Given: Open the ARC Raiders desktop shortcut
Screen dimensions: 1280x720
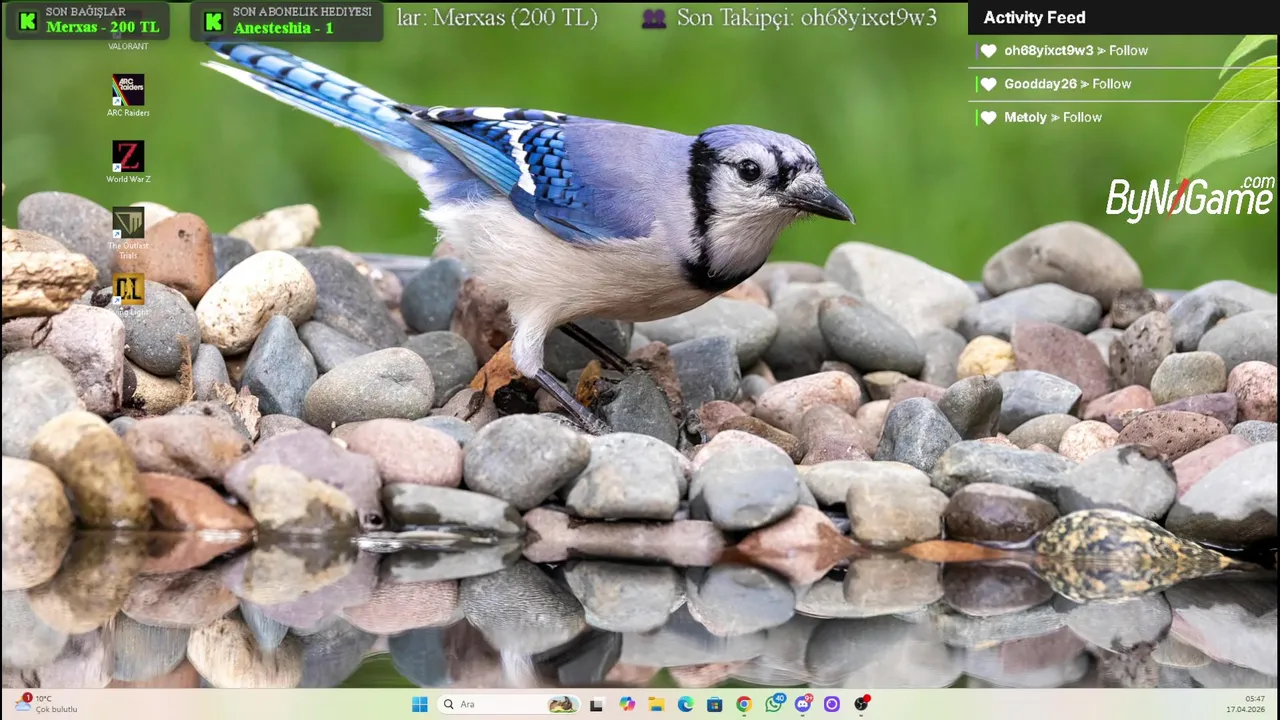Looking at the screenshot, I should (x=128, y=91).
